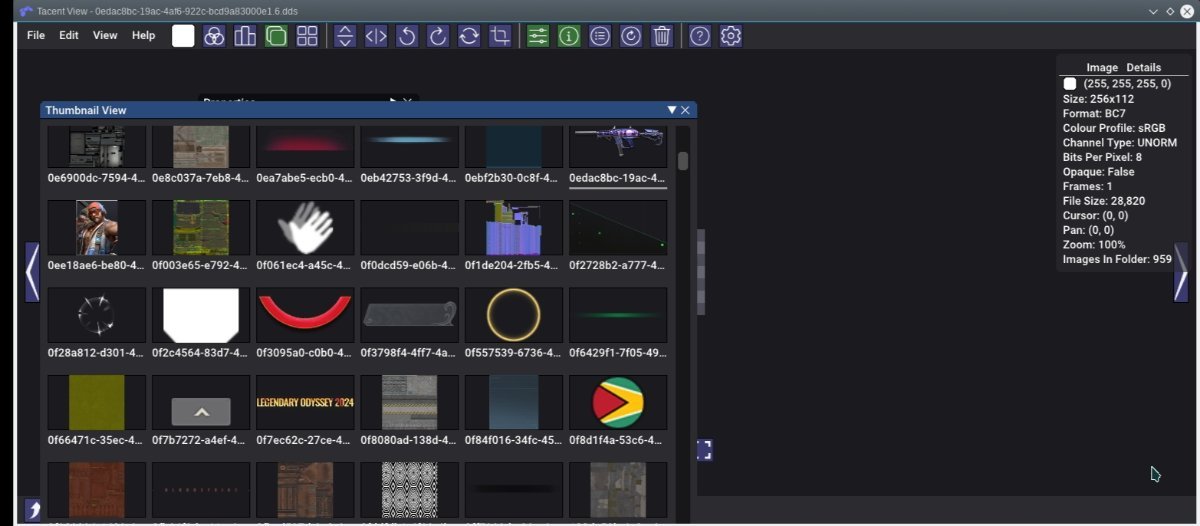
Task: Select the character portrait thumbnail 0ee18ae6-be80
Action: 97,228
